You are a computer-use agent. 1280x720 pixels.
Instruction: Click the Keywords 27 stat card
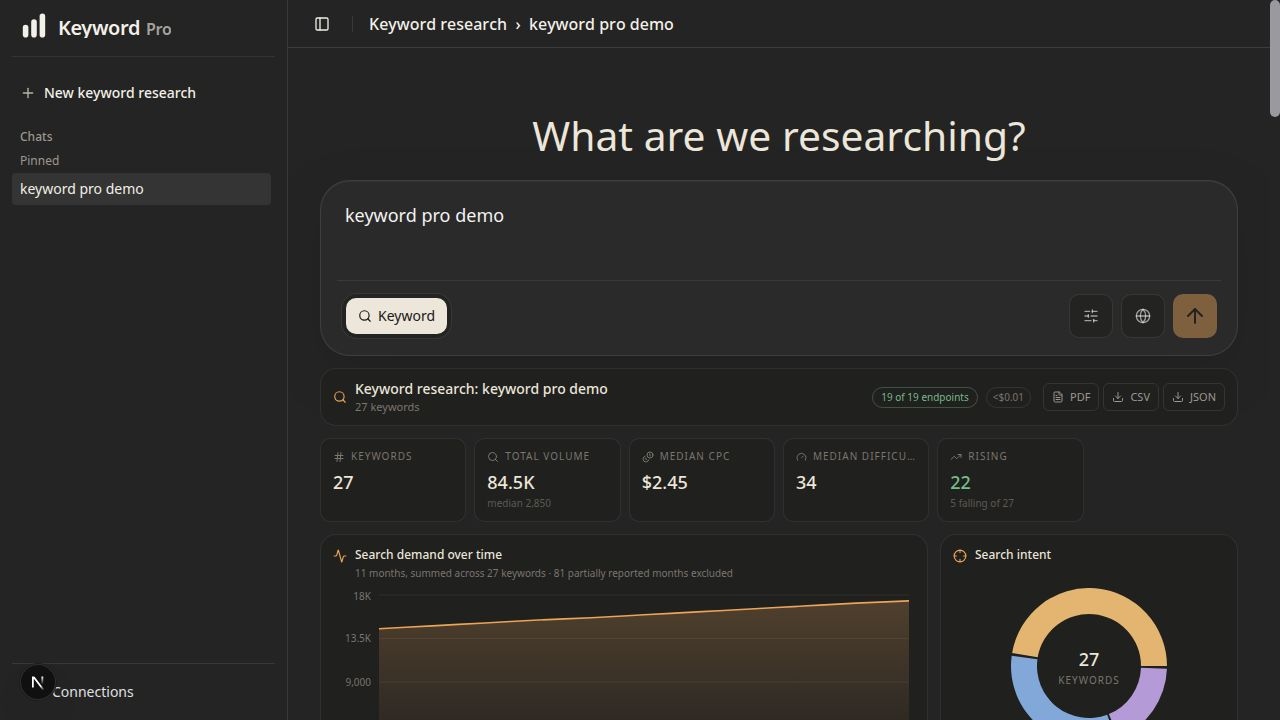(x=393, y=480)
